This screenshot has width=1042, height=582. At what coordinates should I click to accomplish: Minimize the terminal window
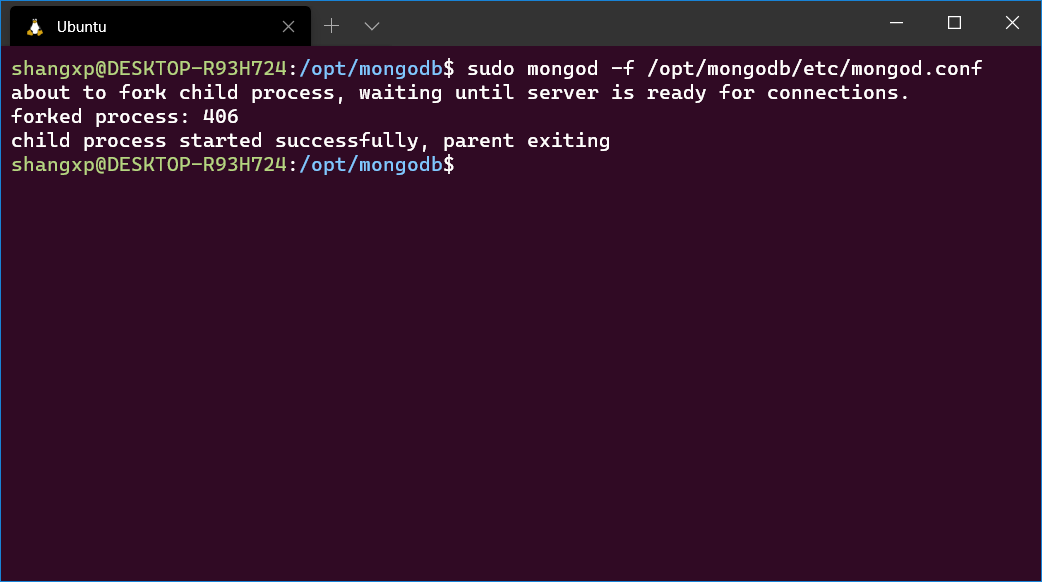(895, 23)
